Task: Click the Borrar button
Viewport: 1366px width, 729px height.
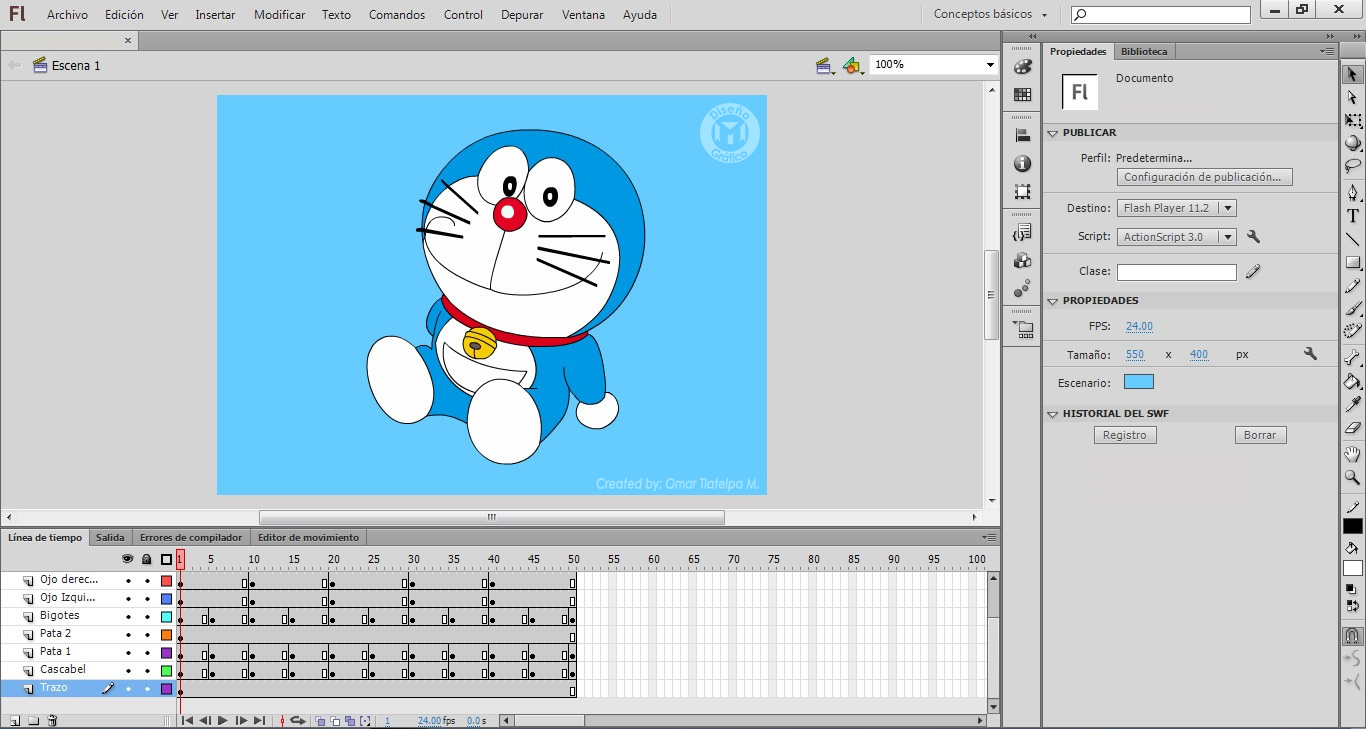Action: (1260, 435)
